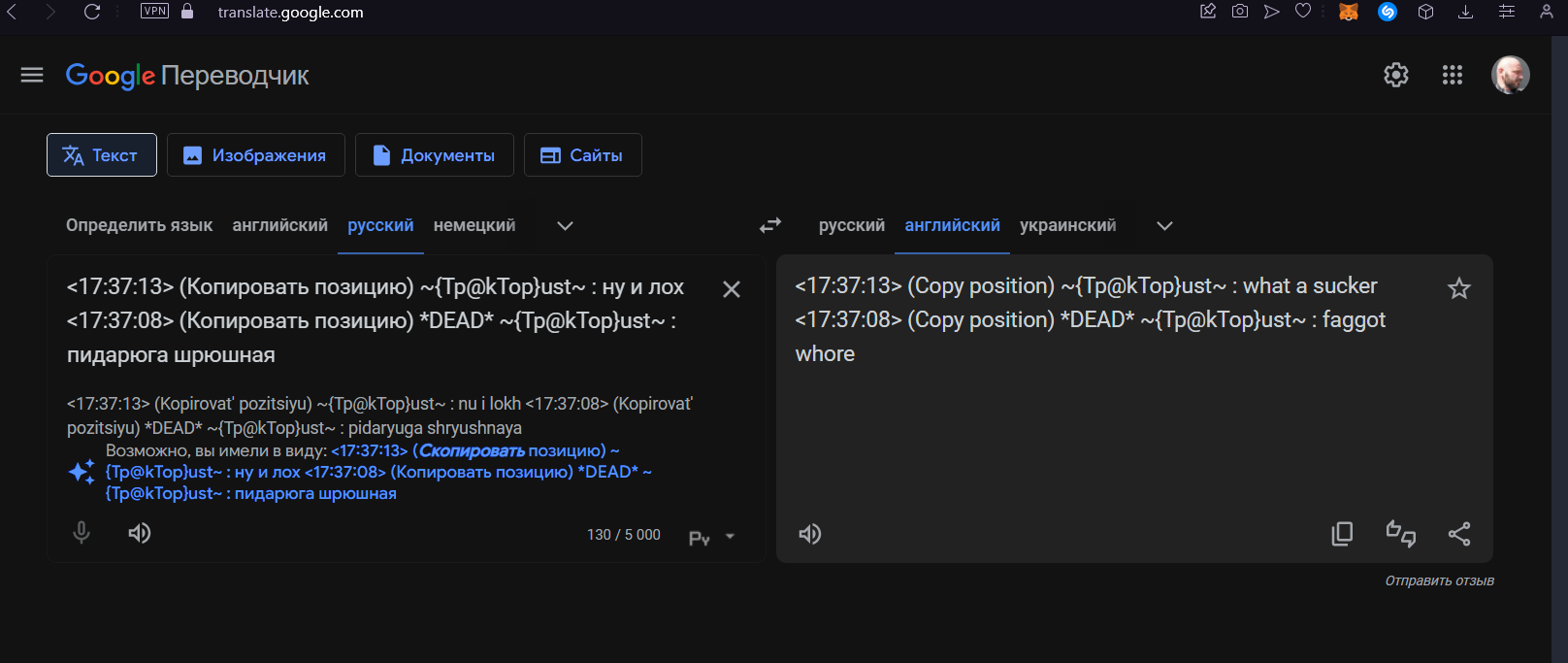Activate voice input microphone icon

point(82,533)
